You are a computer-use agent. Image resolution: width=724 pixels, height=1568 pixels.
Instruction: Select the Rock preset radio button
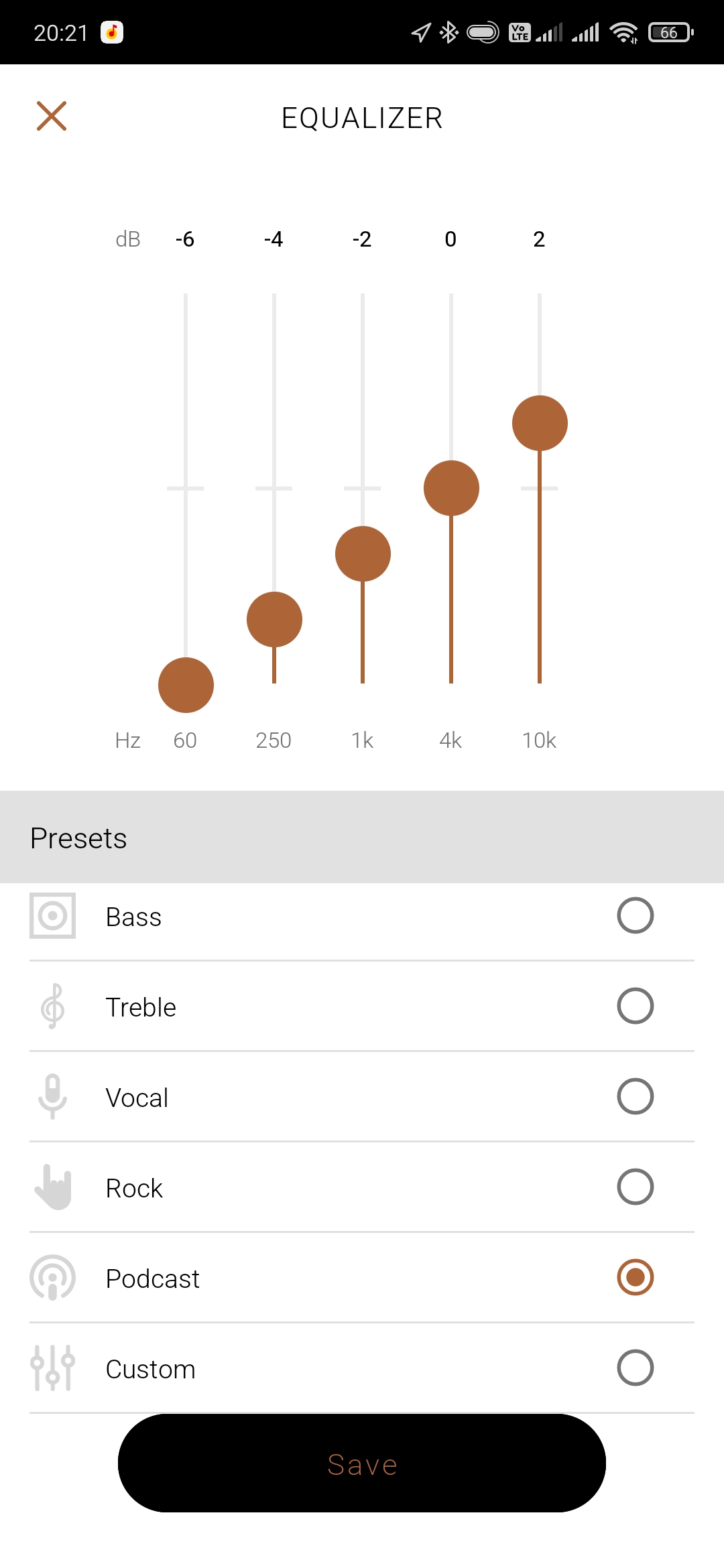click(x=635, y=1187)
